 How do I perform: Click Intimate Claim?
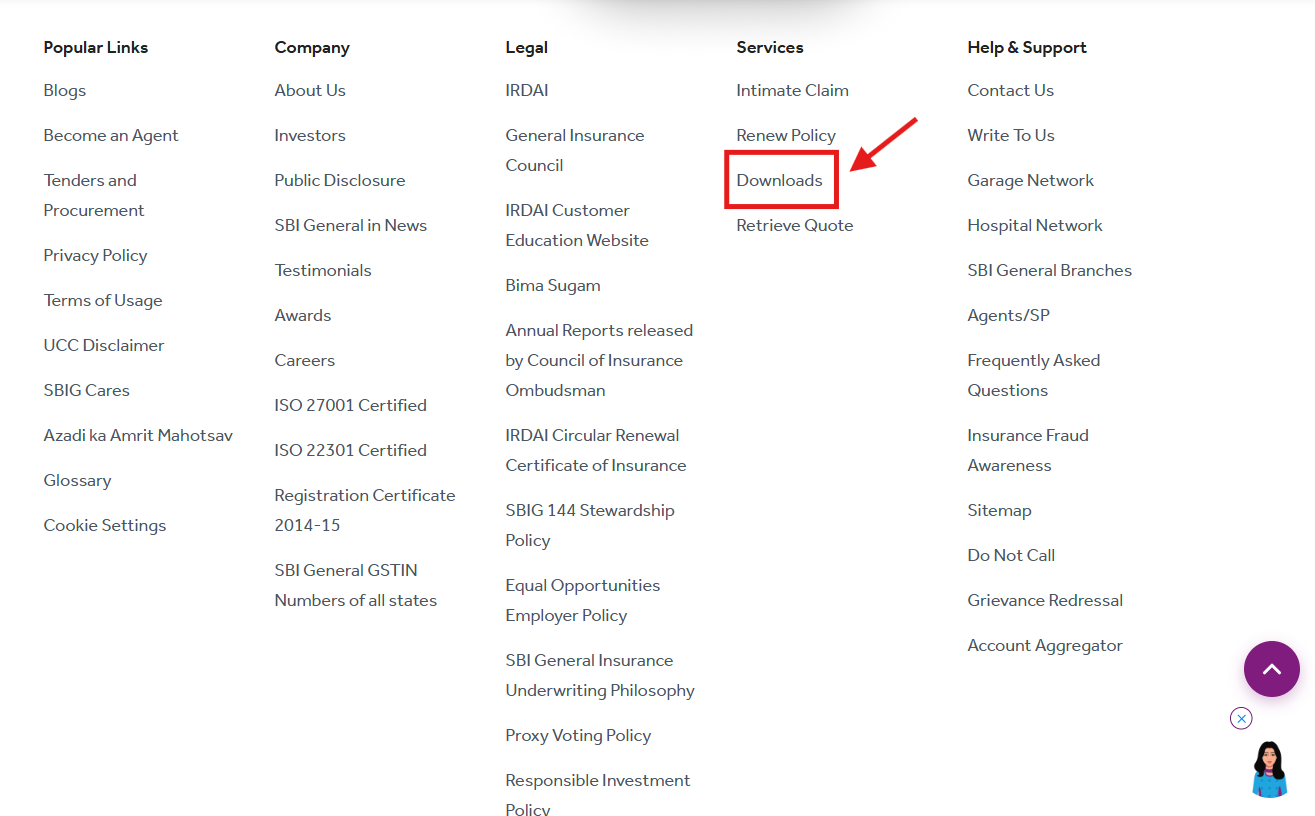click(x=793, y=90)
